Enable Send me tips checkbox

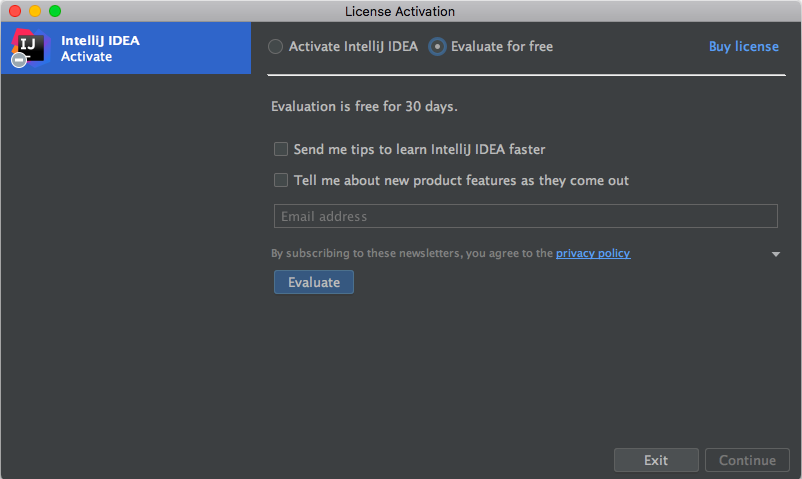(x=281, y=150)
